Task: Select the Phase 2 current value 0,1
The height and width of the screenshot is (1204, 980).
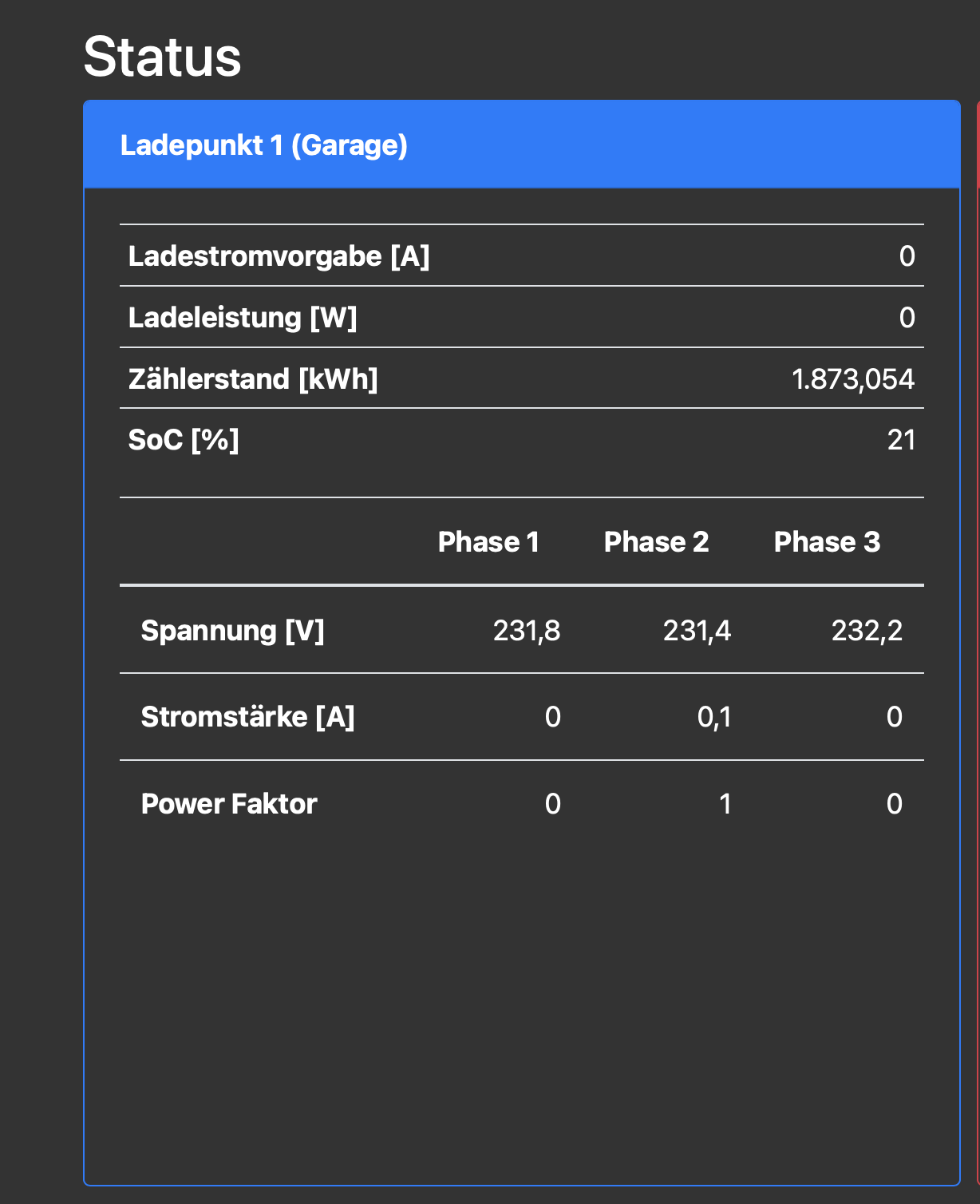Action: click(714, 717)
